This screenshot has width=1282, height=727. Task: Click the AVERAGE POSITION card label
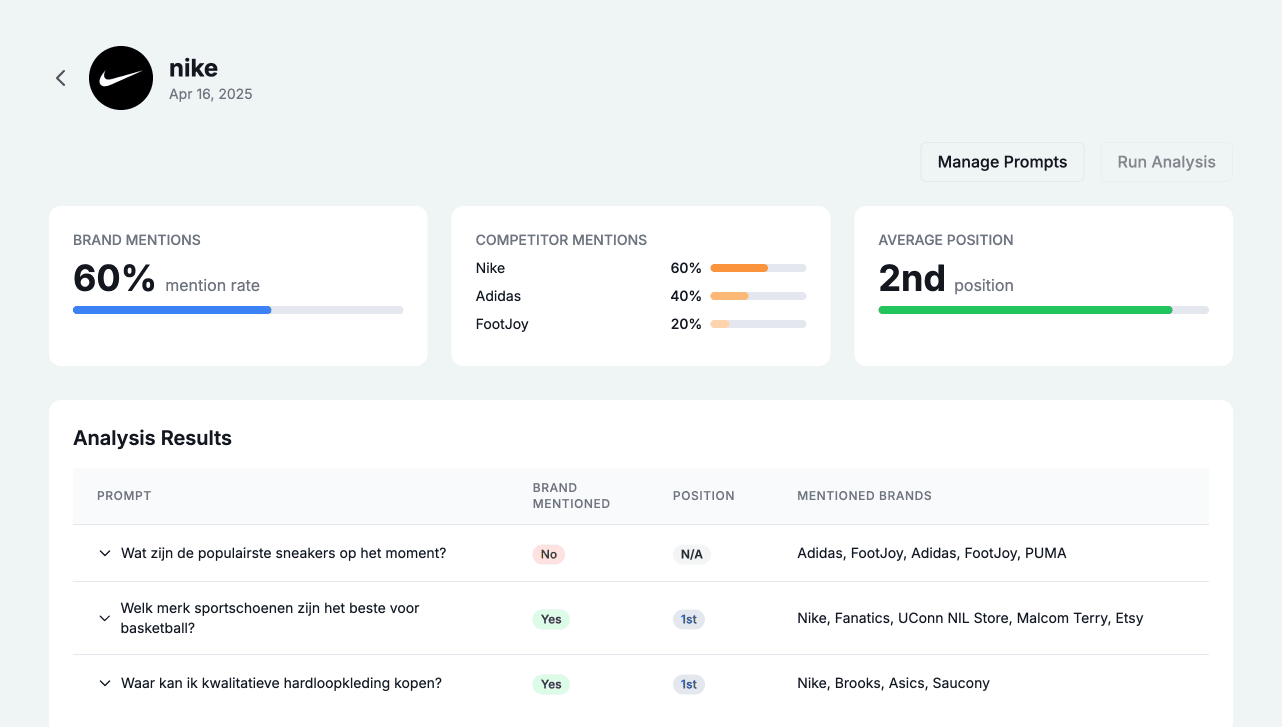pos(946,240)
